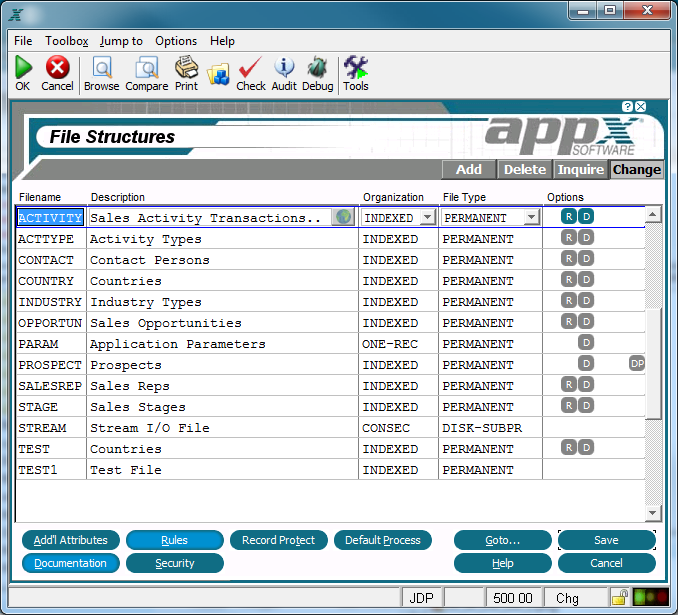The width and height of the screenshot is (678, 615).
Task: Click the D icon in PARAM row
Action: point(586,343)
